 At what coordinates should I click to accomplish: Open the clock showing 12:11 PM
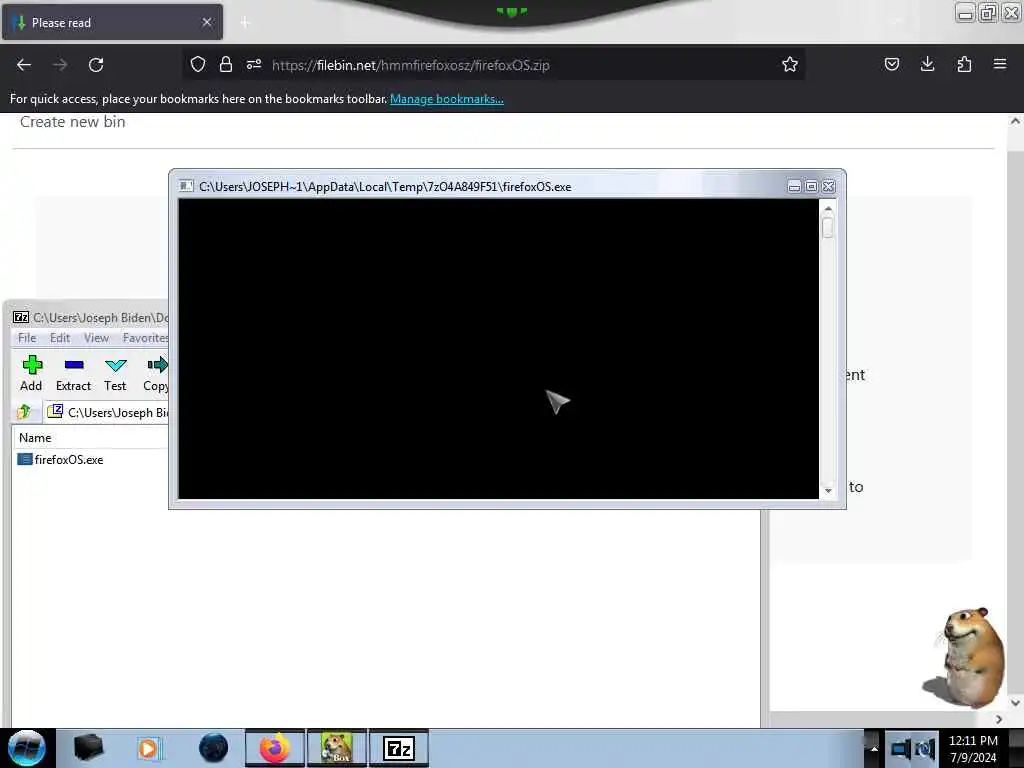click(x=973, y=748)
